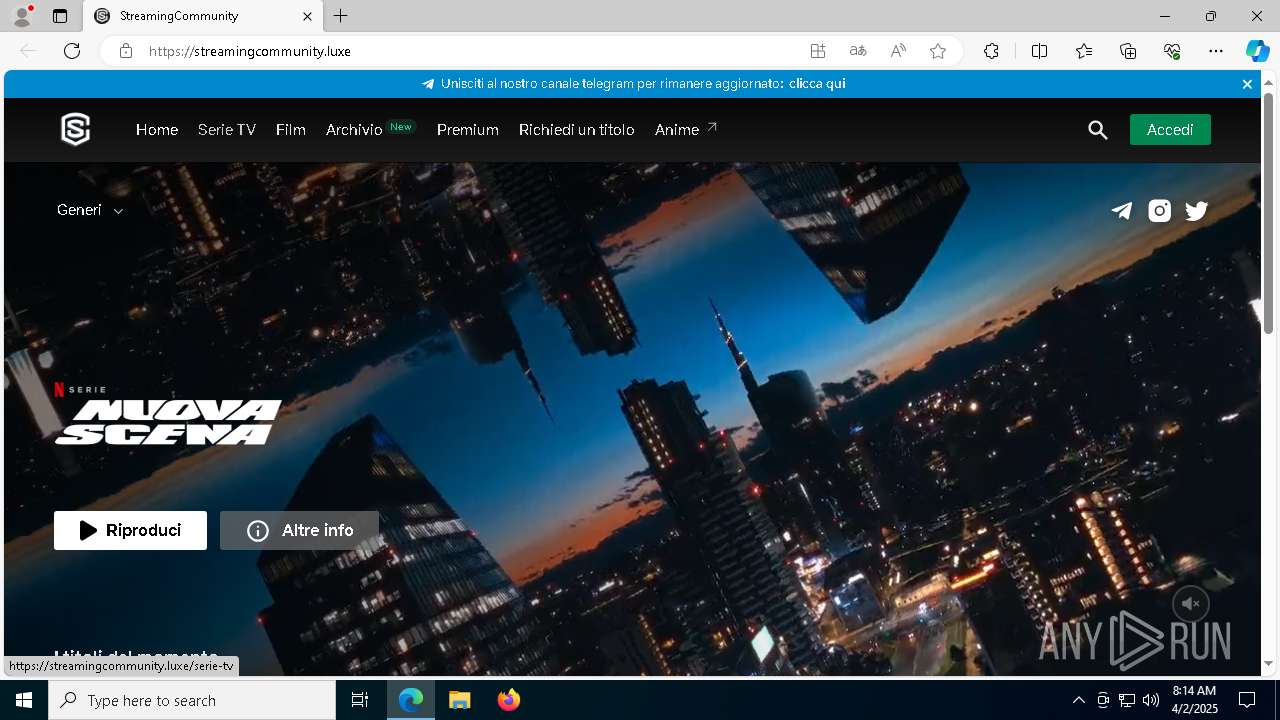This screenshot has height=720, width=1280.
Task: Open the app available grid icon
Action: [818, 51]
